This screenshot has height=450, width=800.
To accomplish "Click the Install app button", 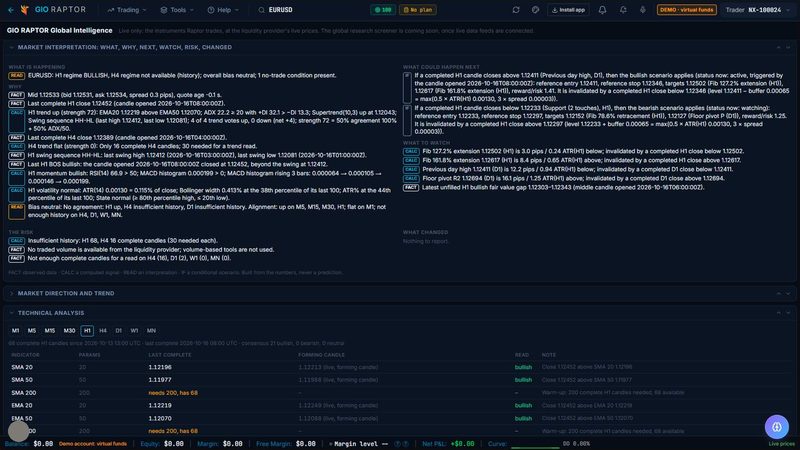I will click(568, 10).
